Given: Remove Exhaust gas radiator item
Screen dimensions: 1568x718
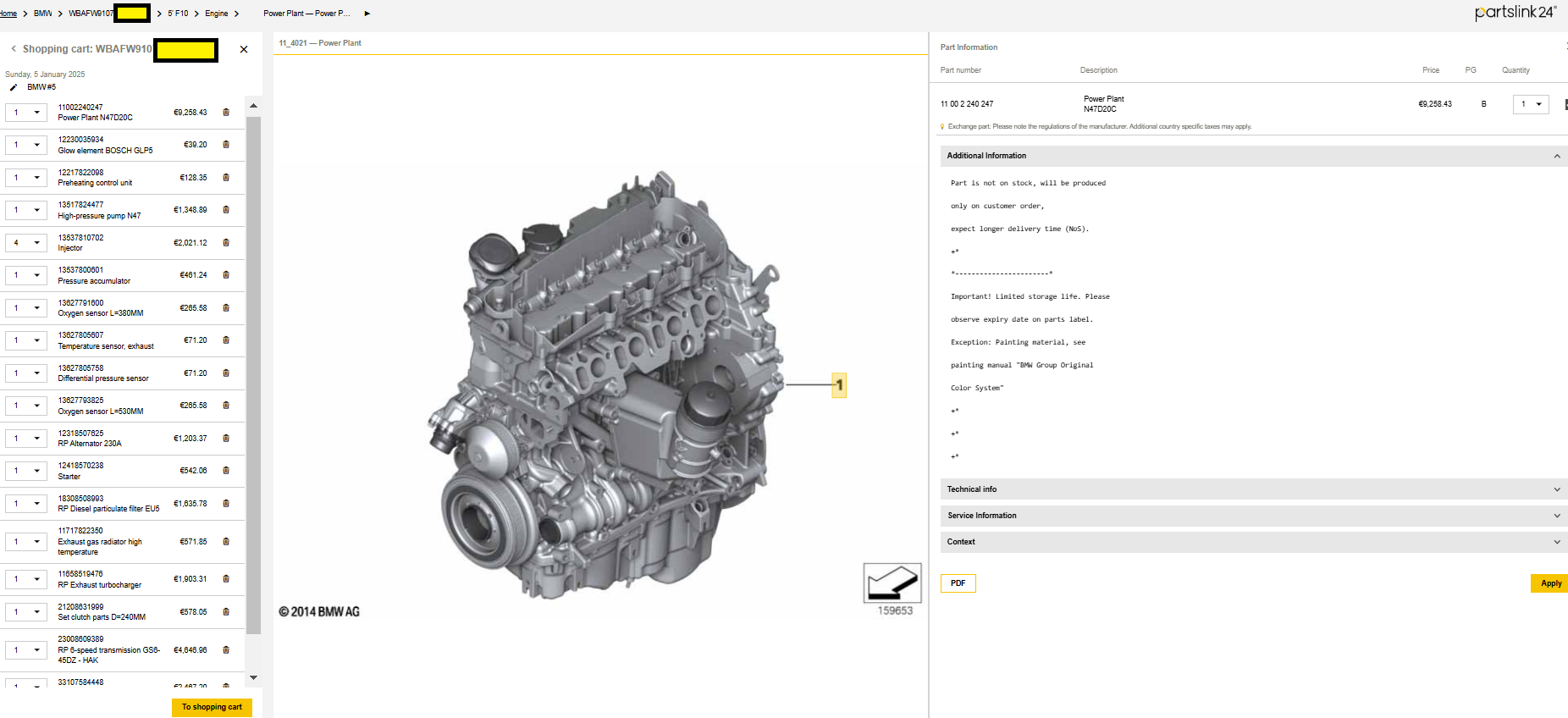Looking at the screenshot, I should coord(226,541).
